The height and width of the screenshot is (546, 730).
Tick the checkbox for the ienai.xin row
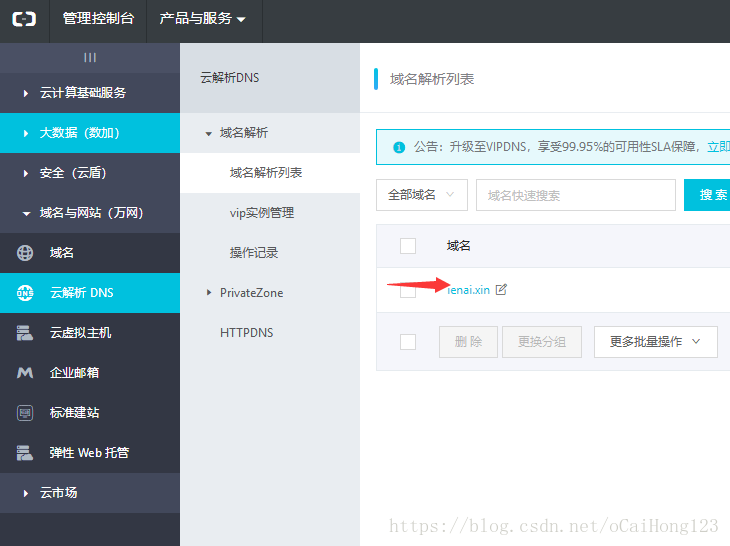tap(408, 291)
